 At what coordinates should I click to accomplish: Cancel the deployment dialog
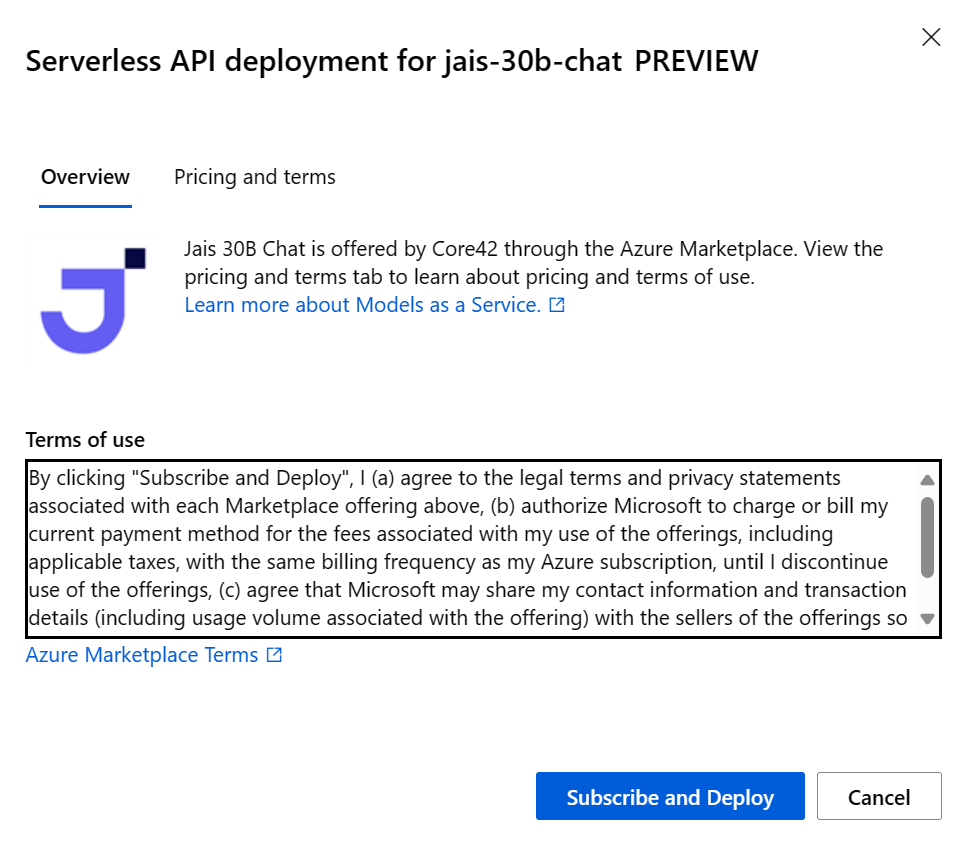coord(879,796)
